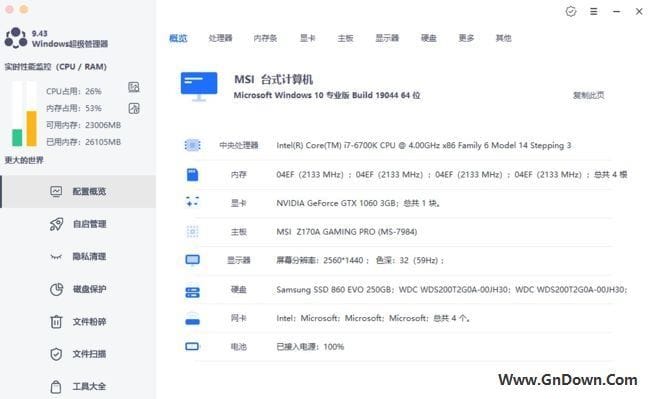Switch to the 内存条 tab
Image resolution: width=650 pixels, height=399 pixels.
tap(265, 38)
